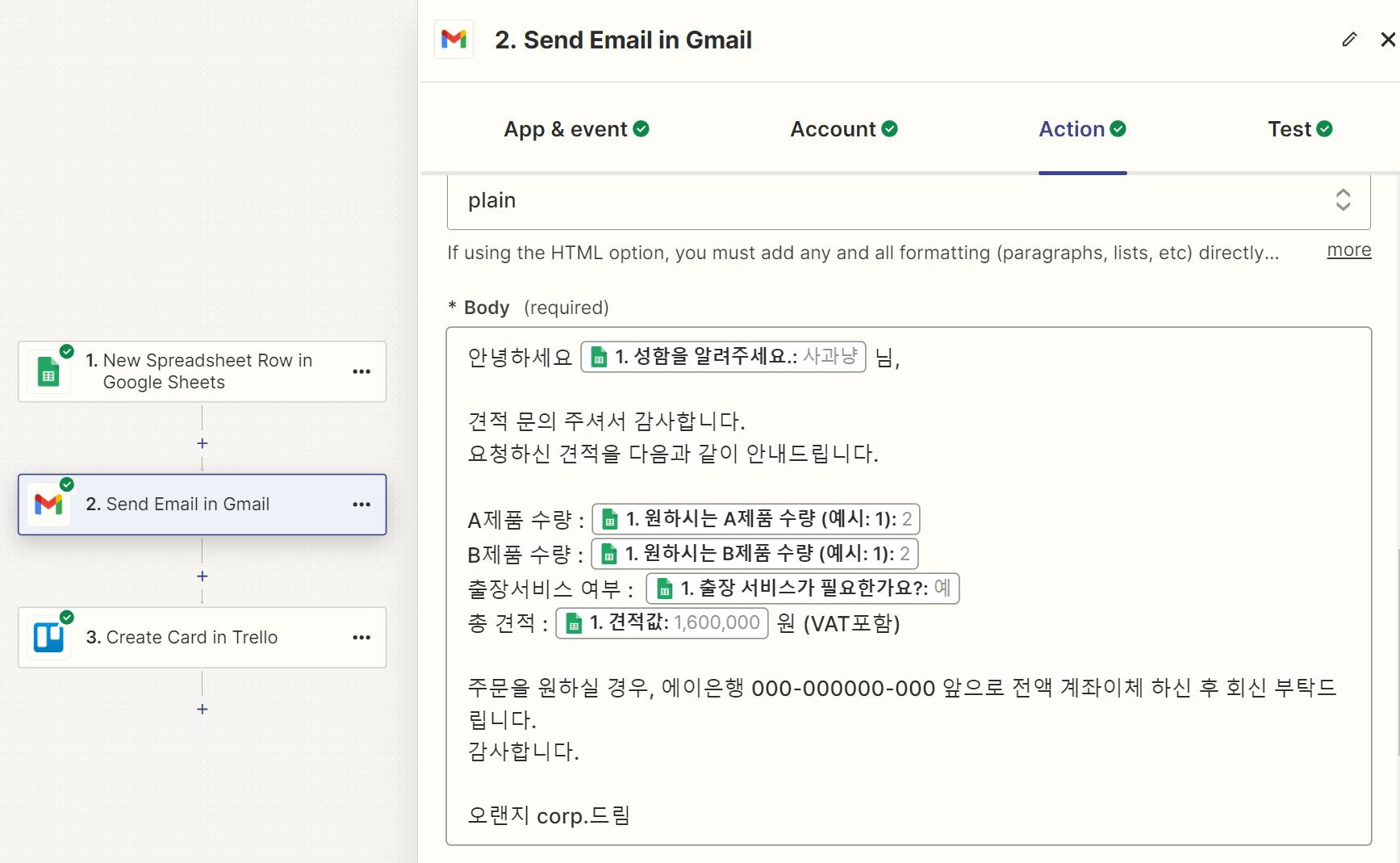Image resolution: width=1400 pixels, height=863 pixels.
Task: Select the Create Card in Trello step
Action: click(x=192, y=638)
